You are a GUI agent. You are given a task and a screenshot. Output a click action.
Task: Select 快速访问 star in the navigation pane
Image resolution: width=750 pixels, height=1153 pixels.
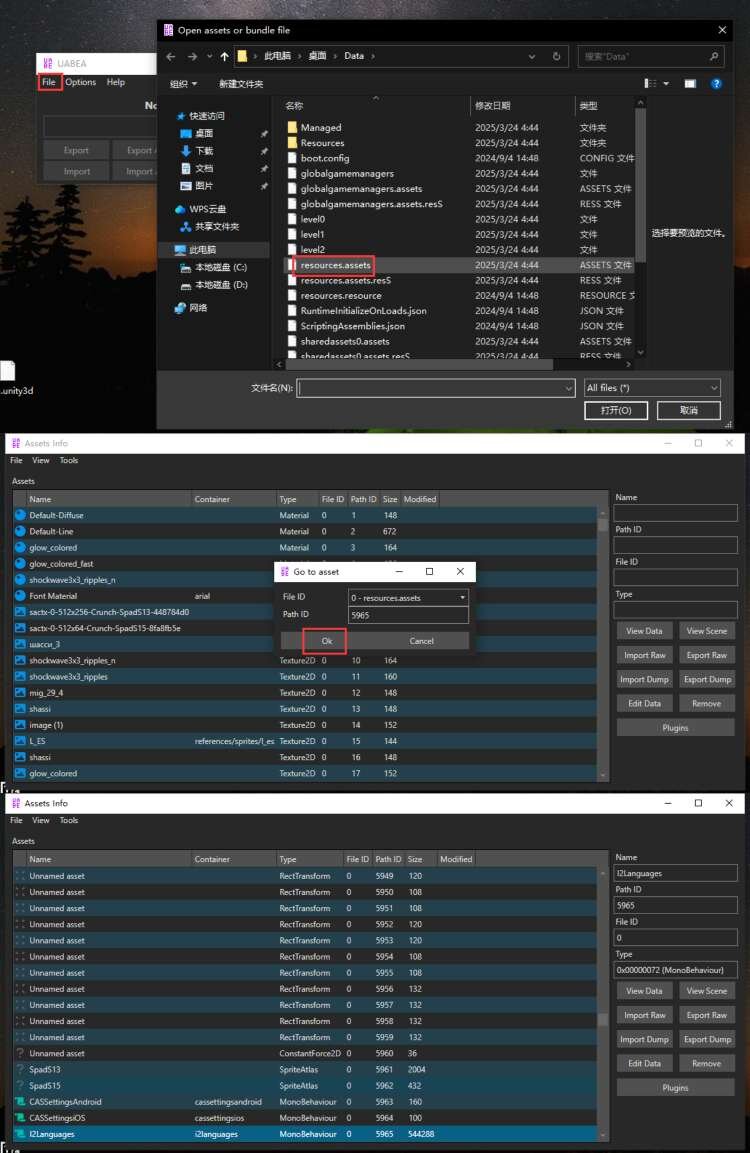pyautogui.click(x=181, y=116)
